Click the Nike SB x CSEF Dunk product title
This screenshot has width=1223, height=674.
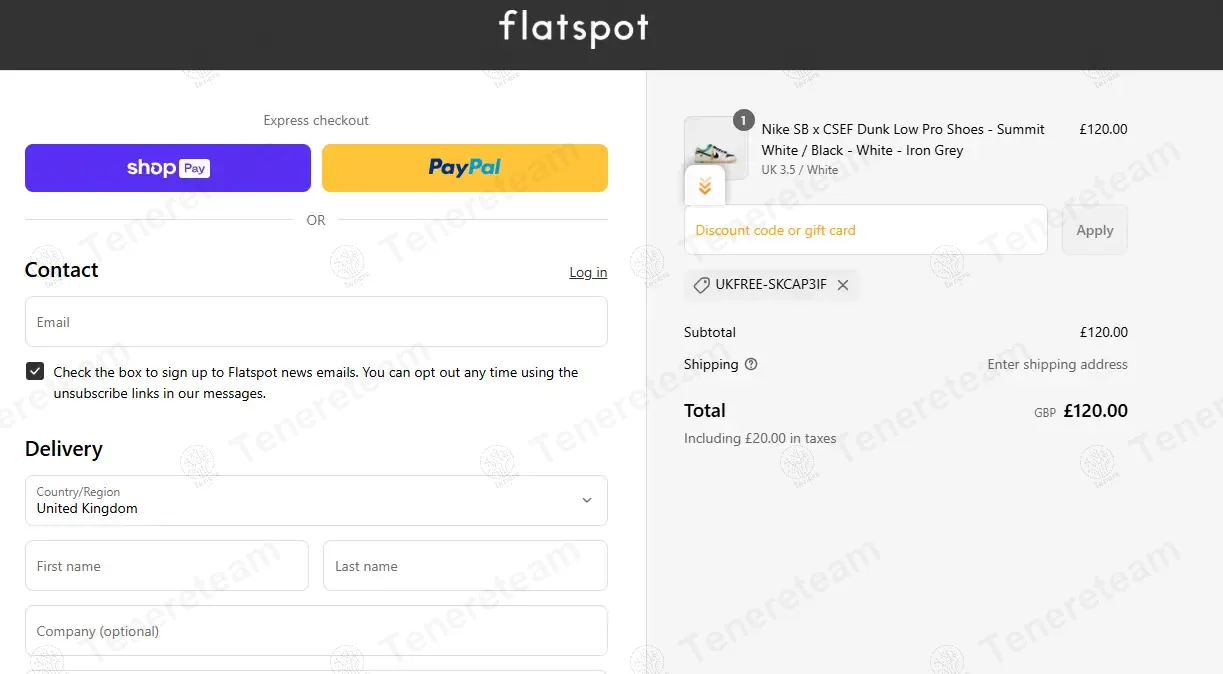point(902,139)
